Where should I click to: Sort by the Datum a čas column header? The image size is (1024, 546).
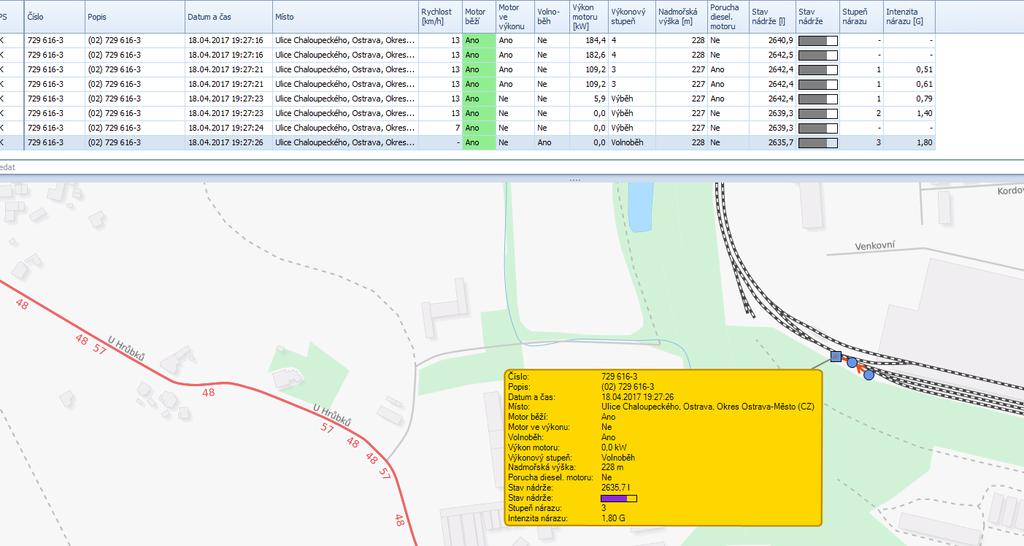(228, 17)
